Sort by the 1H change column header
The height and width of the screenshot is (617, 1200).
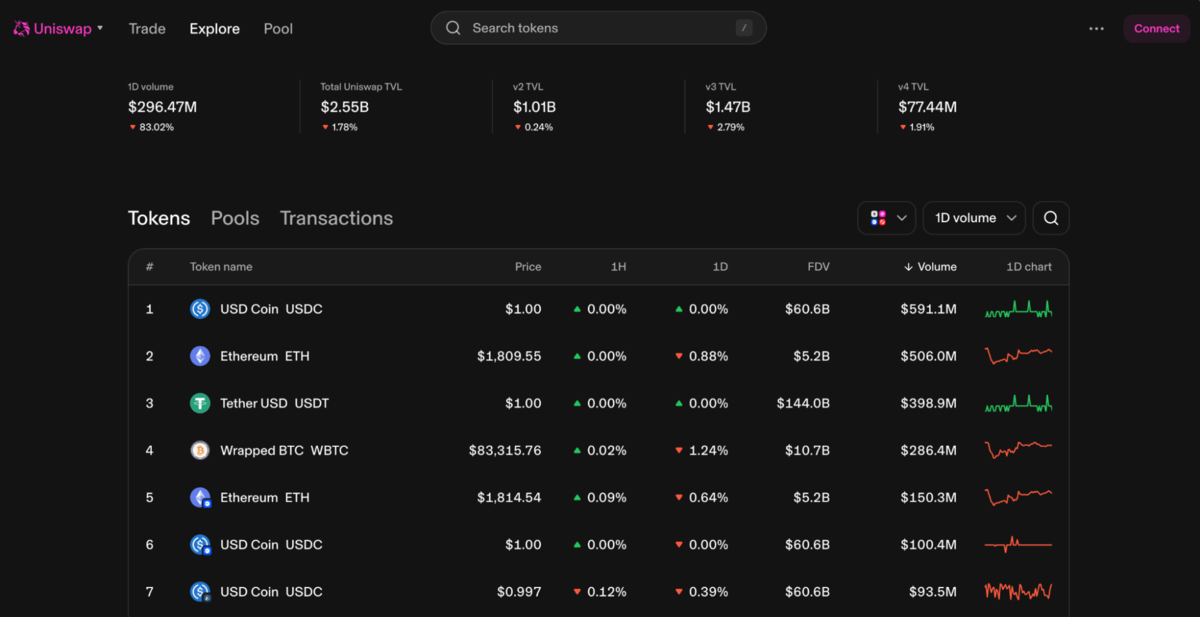pos(619,267)
